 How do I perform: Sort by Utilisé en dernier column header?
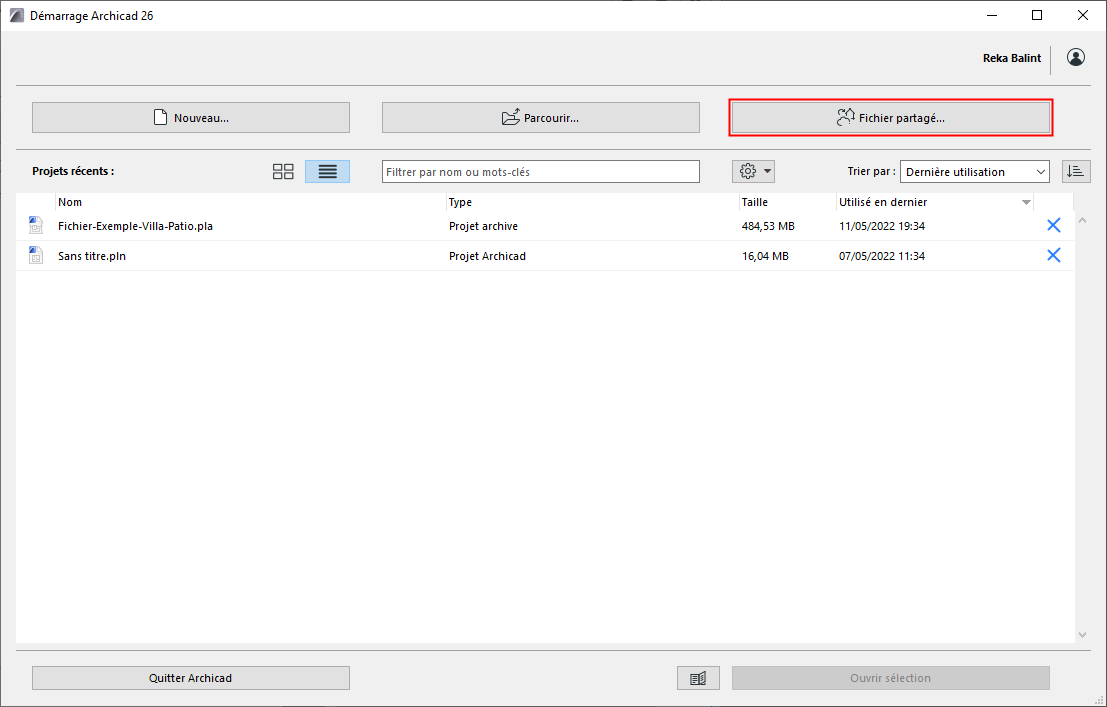pos(935,202)
